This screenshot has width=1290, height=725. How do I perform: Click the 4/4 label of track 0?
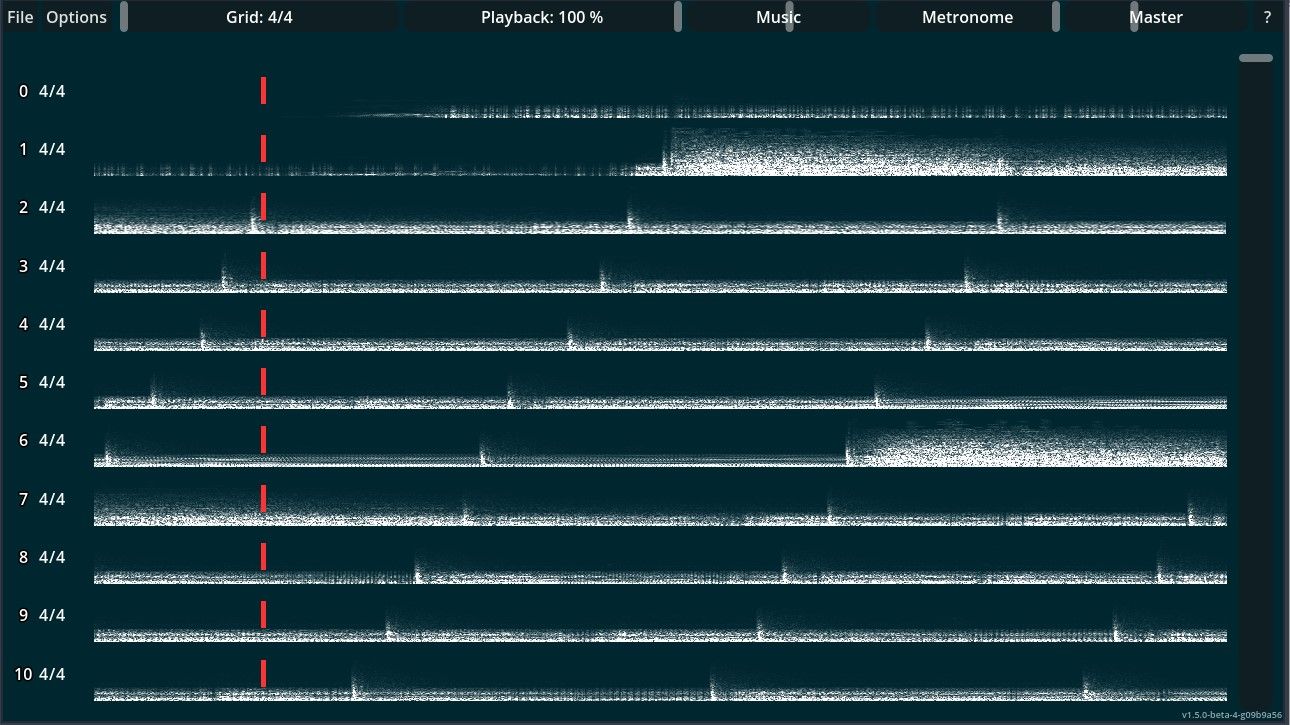[50, 90]
